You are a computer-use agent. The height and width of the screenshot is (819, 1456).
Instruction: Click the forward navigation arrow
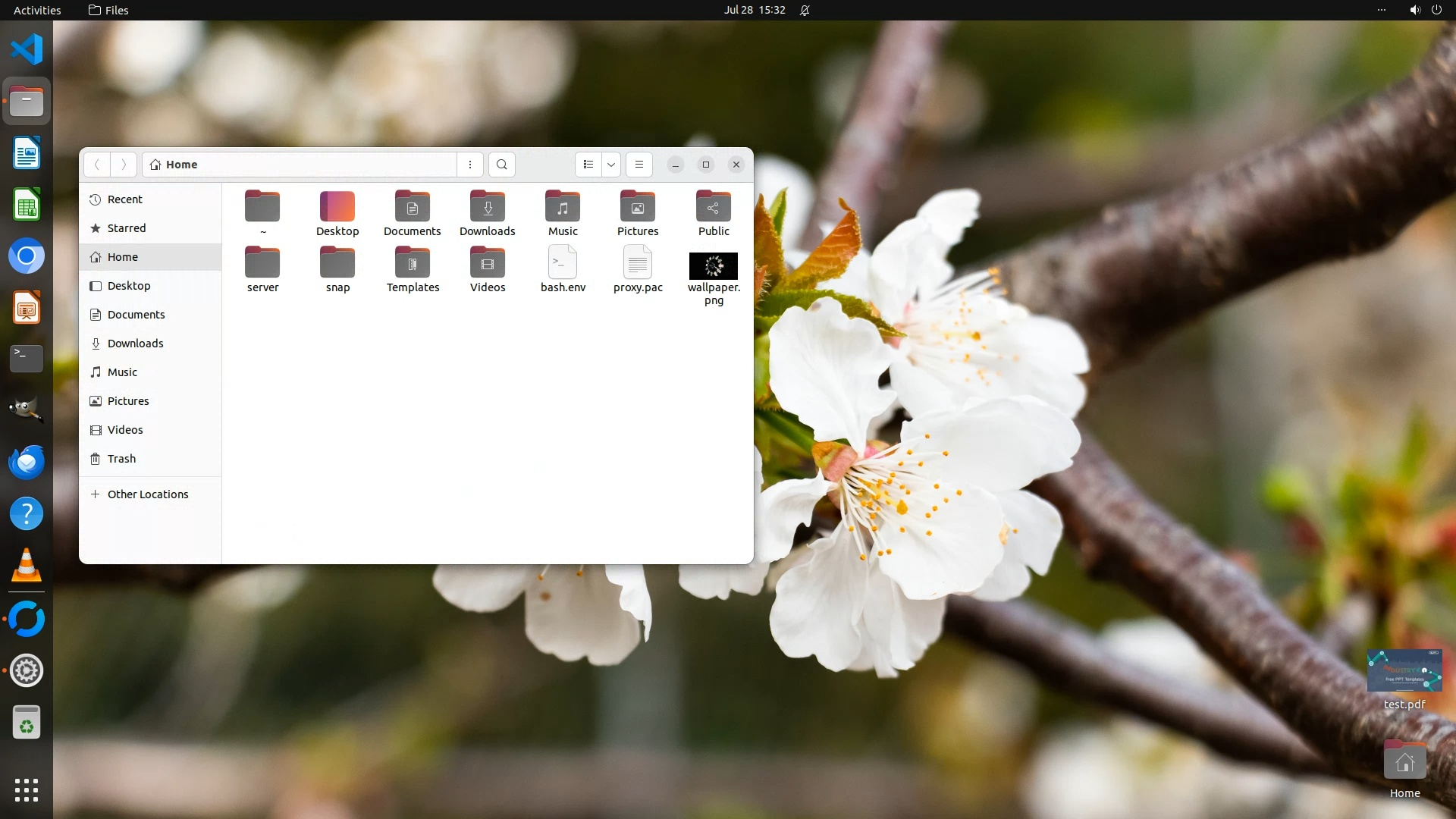click(124, 165)
